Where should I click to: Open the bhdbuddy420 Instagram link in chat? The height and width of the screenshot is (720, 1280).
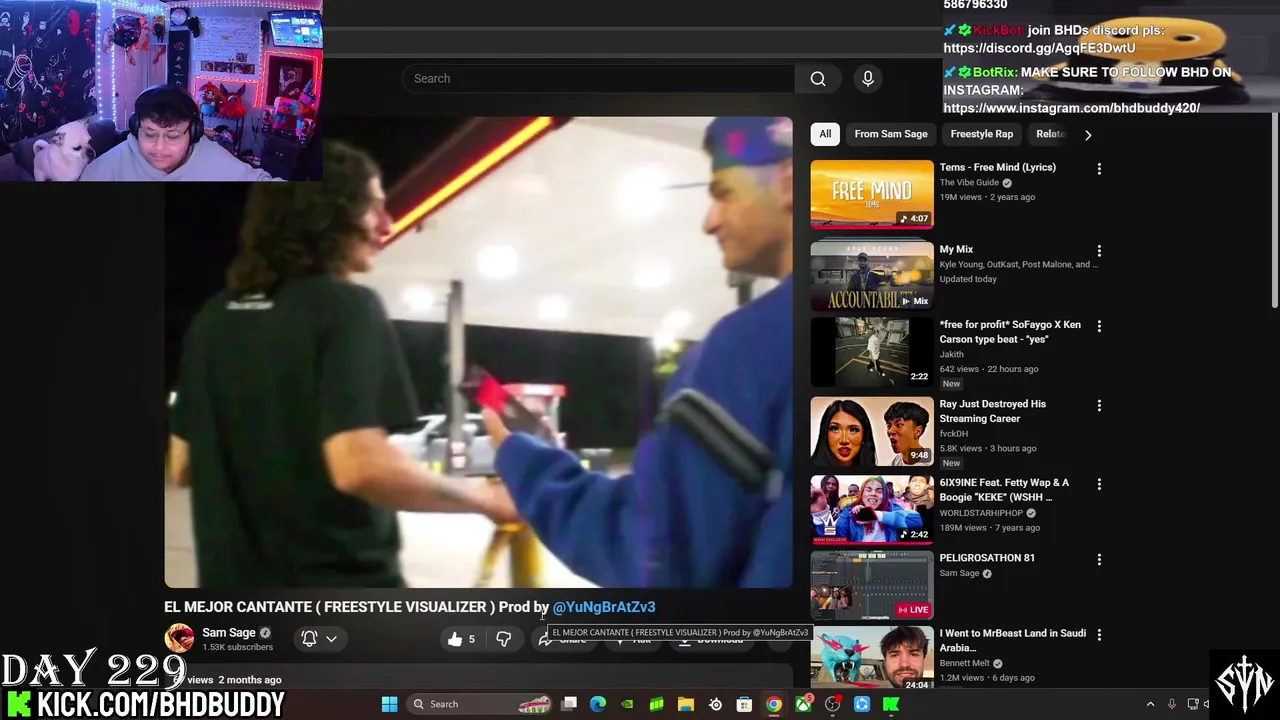point(1071,108)
